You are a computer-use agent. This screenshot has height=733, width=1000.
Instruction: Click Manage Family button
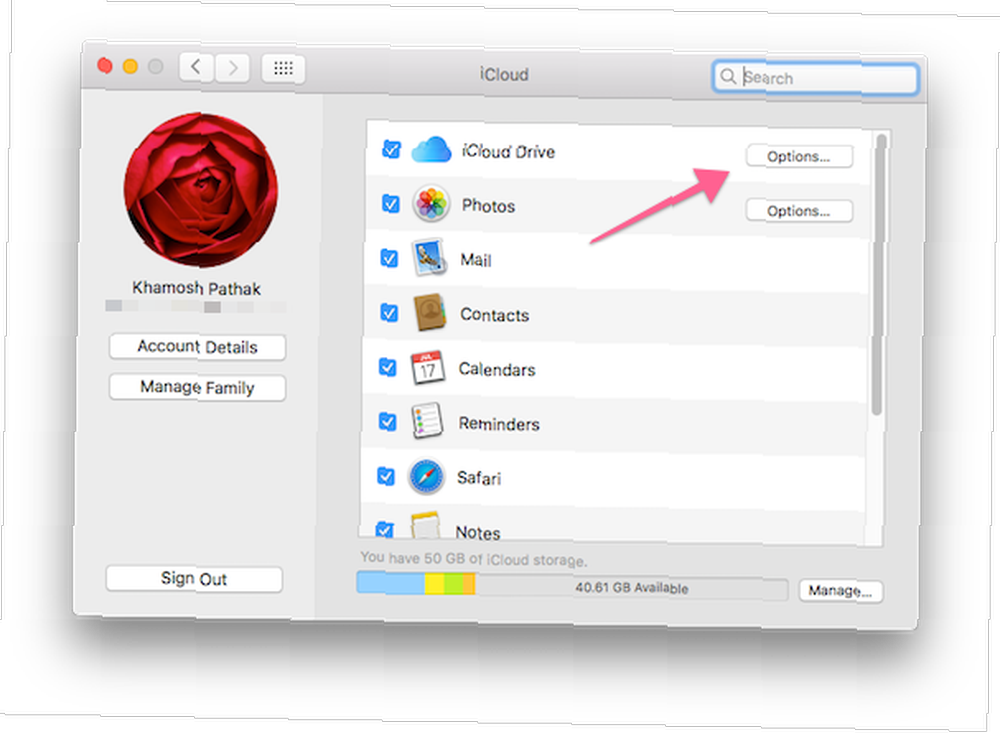197,387
